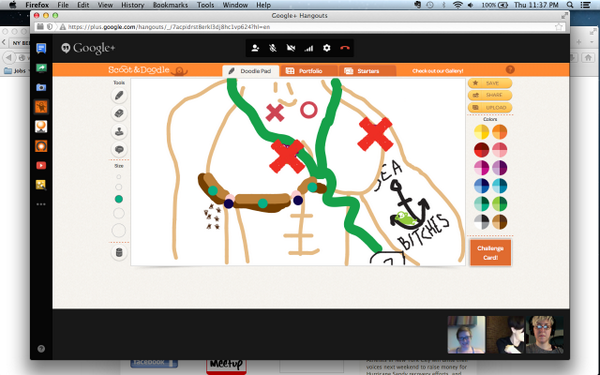Show more apps via the three dots
Screen dimensions: 600x375
pyautogui.click(x=41, y=204)
